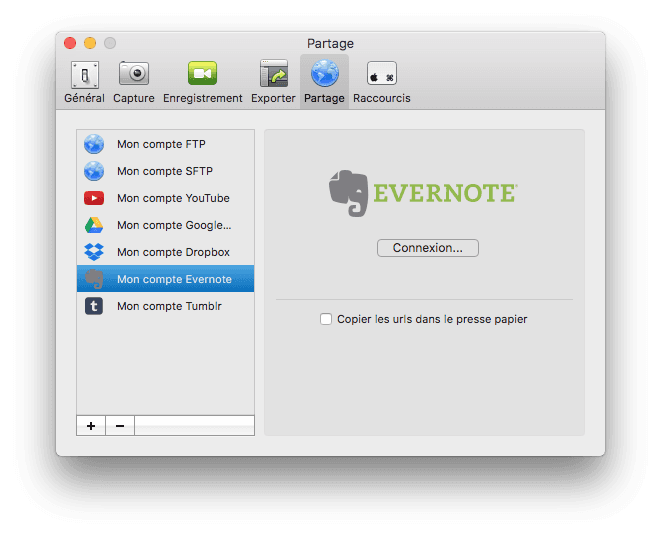
Task: Switch to the Raccourcis tab label
Action: pyautogui.click(x=382, y=98)
